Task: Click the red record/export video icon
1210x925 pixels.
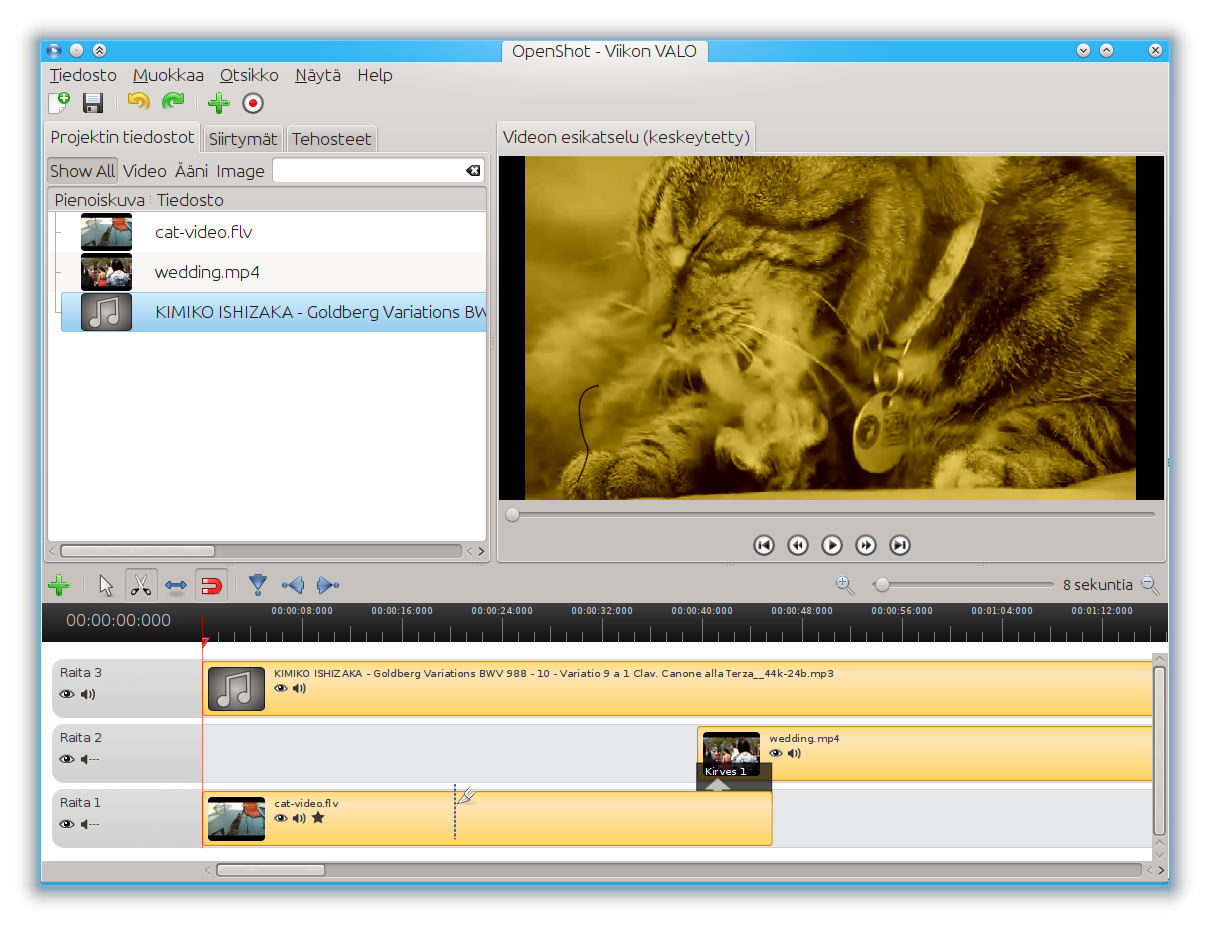Action: coord(253,102)
